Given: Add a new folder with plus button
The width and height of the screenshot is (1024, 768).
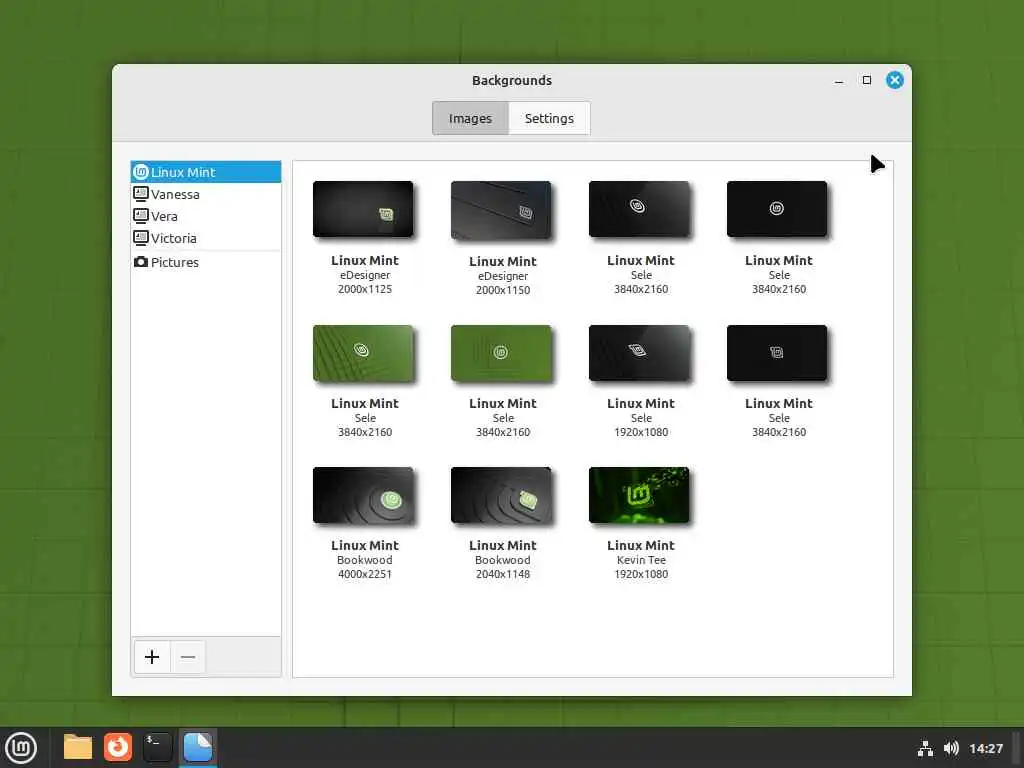Looking at the screenshot, I should tap(152, 656).
